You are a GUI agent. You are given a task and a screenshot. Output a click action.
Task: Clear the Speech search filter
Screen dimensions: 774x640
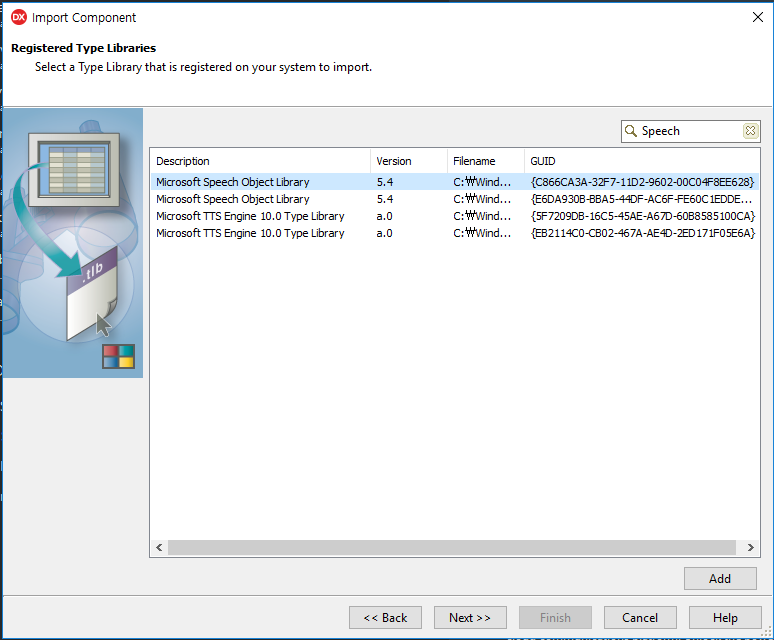(x=750, y=131)
